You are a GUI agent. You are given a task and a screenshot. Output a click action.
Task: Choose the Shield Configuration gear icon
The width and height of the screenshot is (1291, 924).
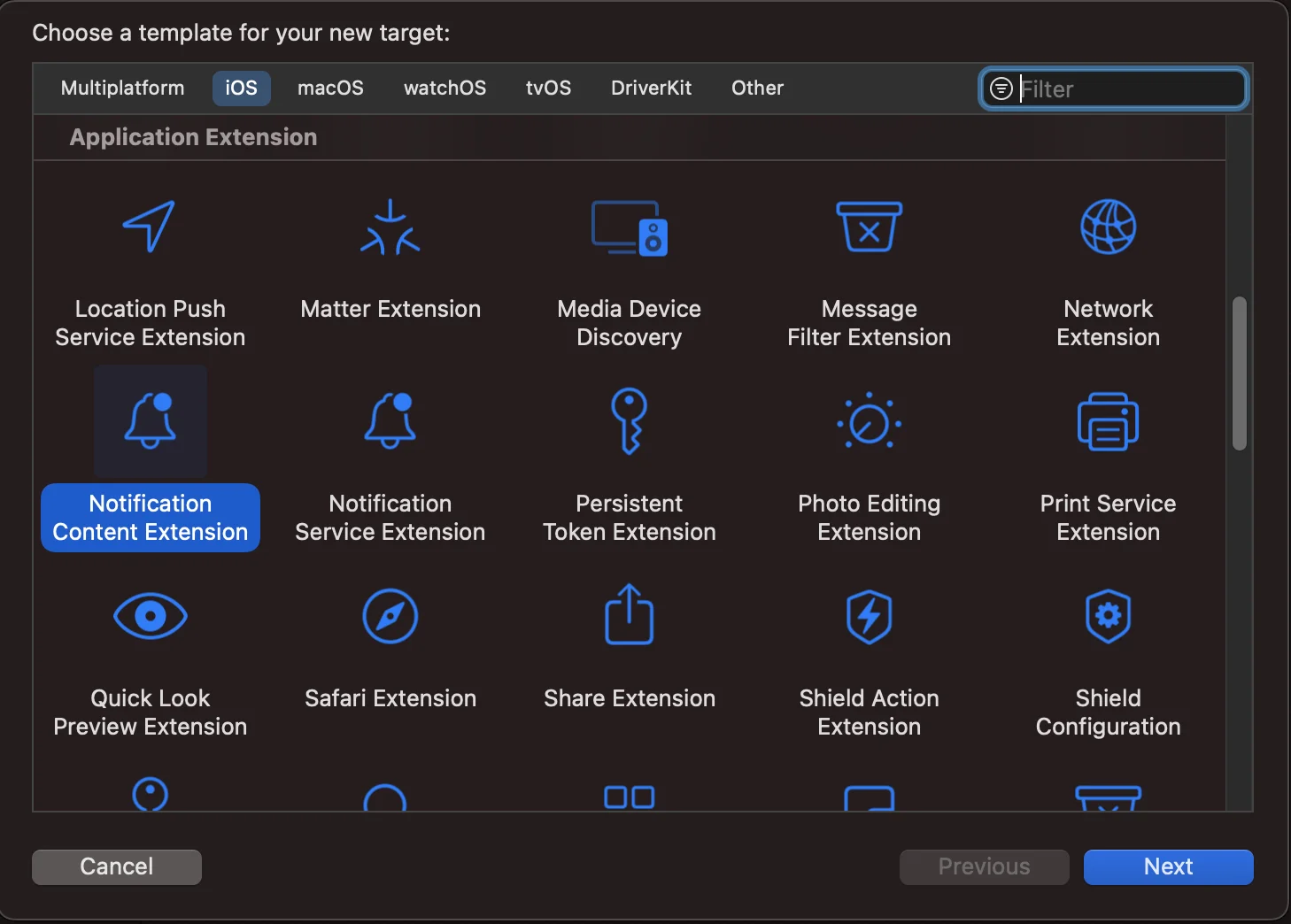coord(1108,616)
